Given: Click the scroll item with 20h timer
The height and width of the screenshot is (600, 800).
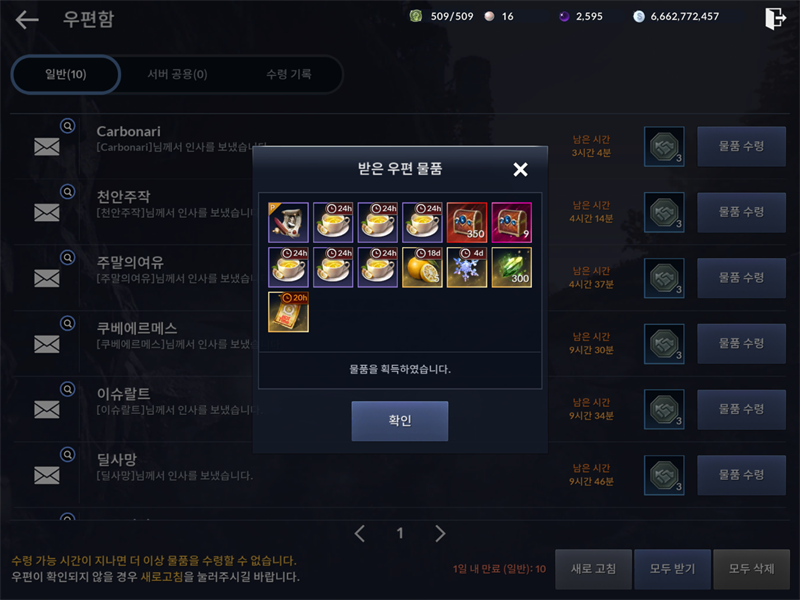Looking at the screenshot, I should pyautogui.click(x=288, y=312).
